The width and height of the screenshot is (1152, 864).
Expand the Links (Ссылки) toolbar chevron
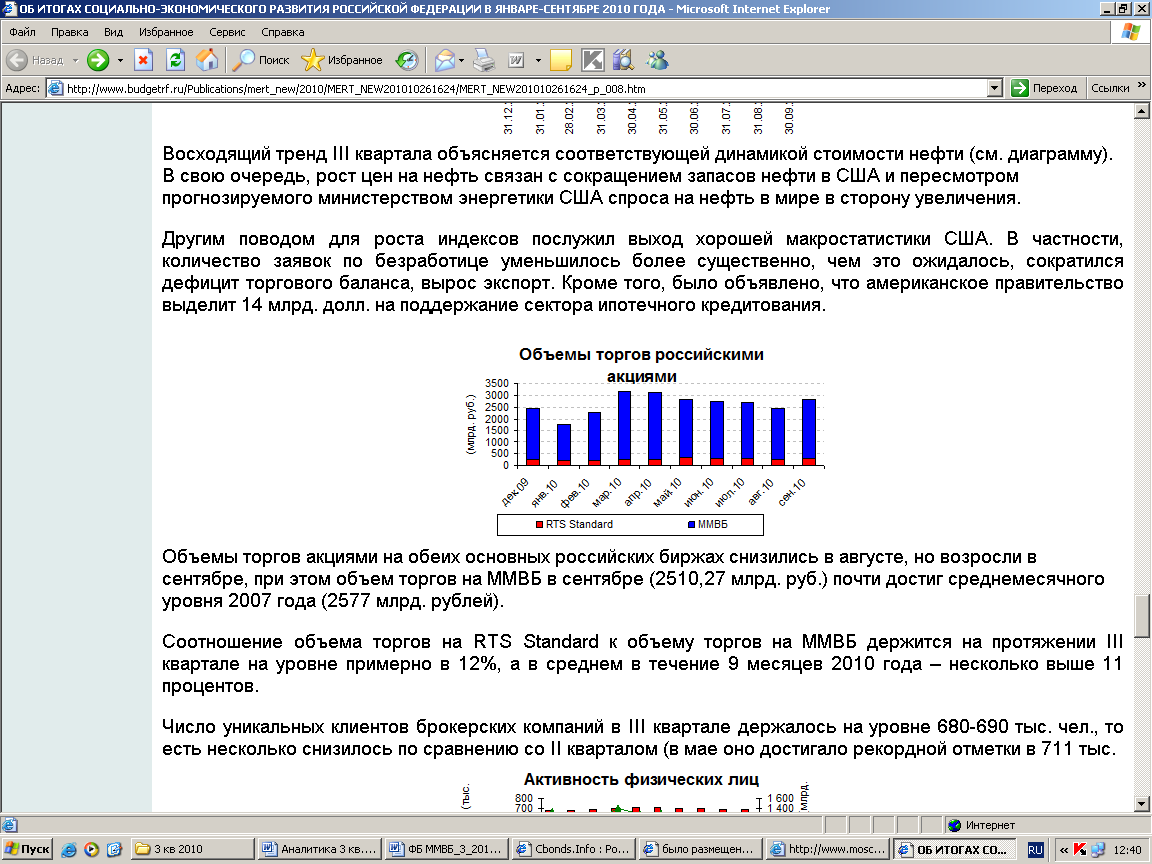[1142, 86]
